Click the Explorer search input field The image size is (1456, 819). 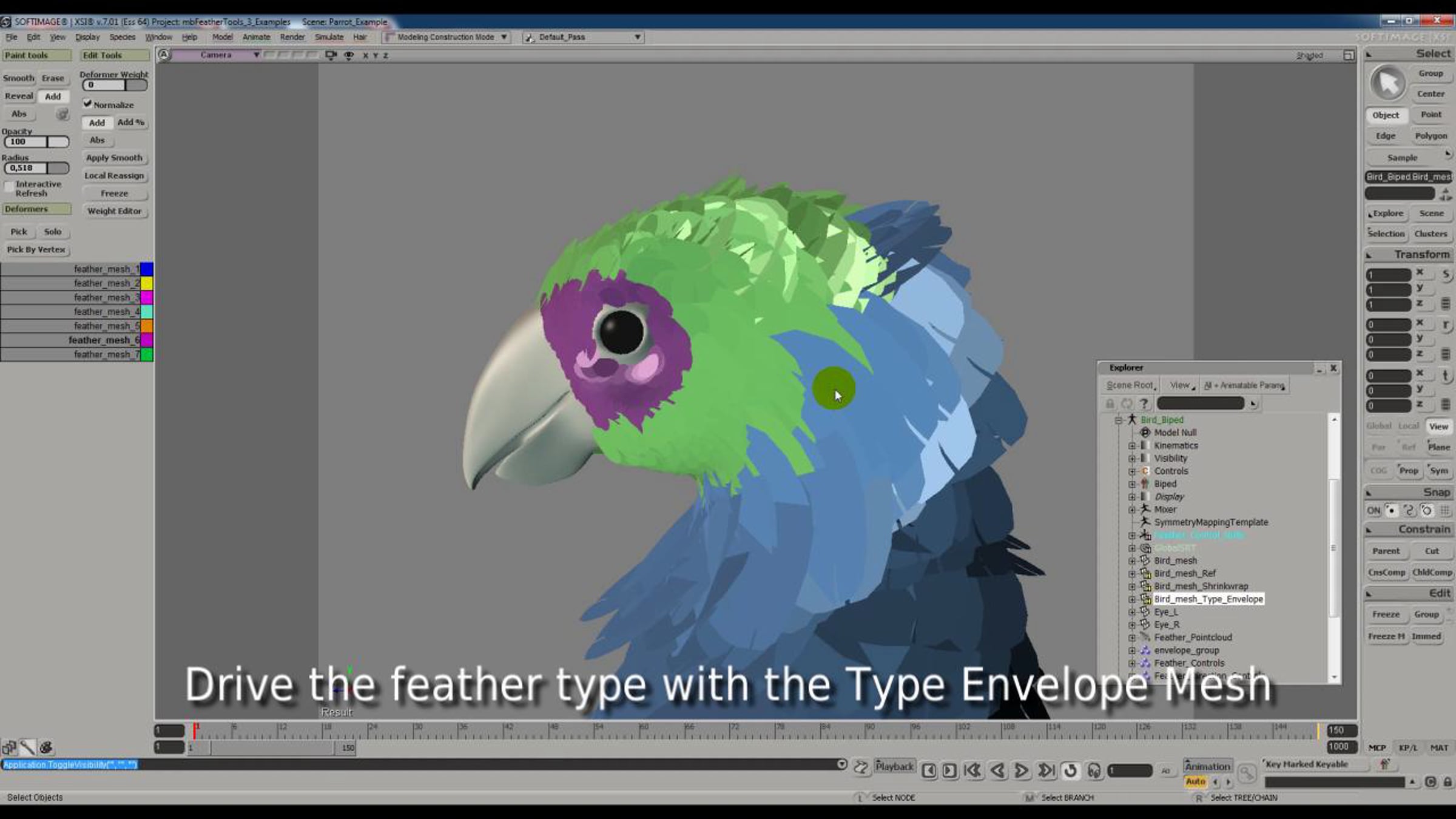tap(1201, 403)
